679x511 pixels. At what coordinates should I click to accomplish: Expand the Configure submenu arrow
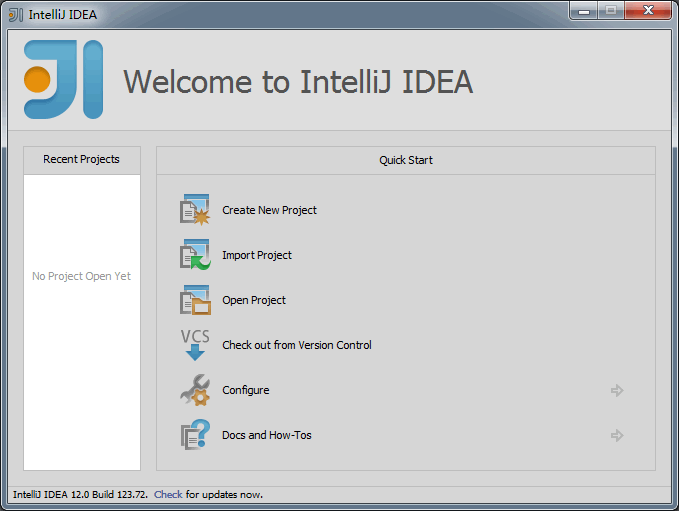point(617,390)
